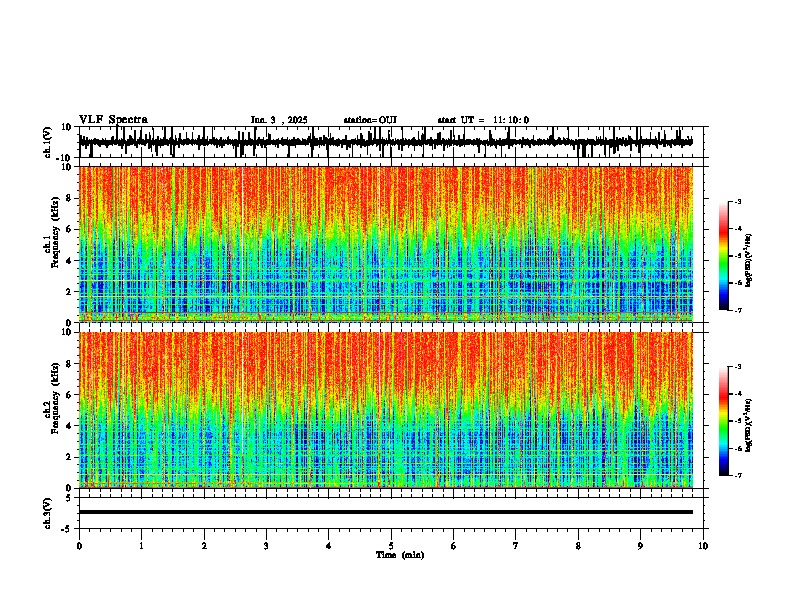792x612 pixels.
Task: Click time axis tick label "3"
Action: 266,546
